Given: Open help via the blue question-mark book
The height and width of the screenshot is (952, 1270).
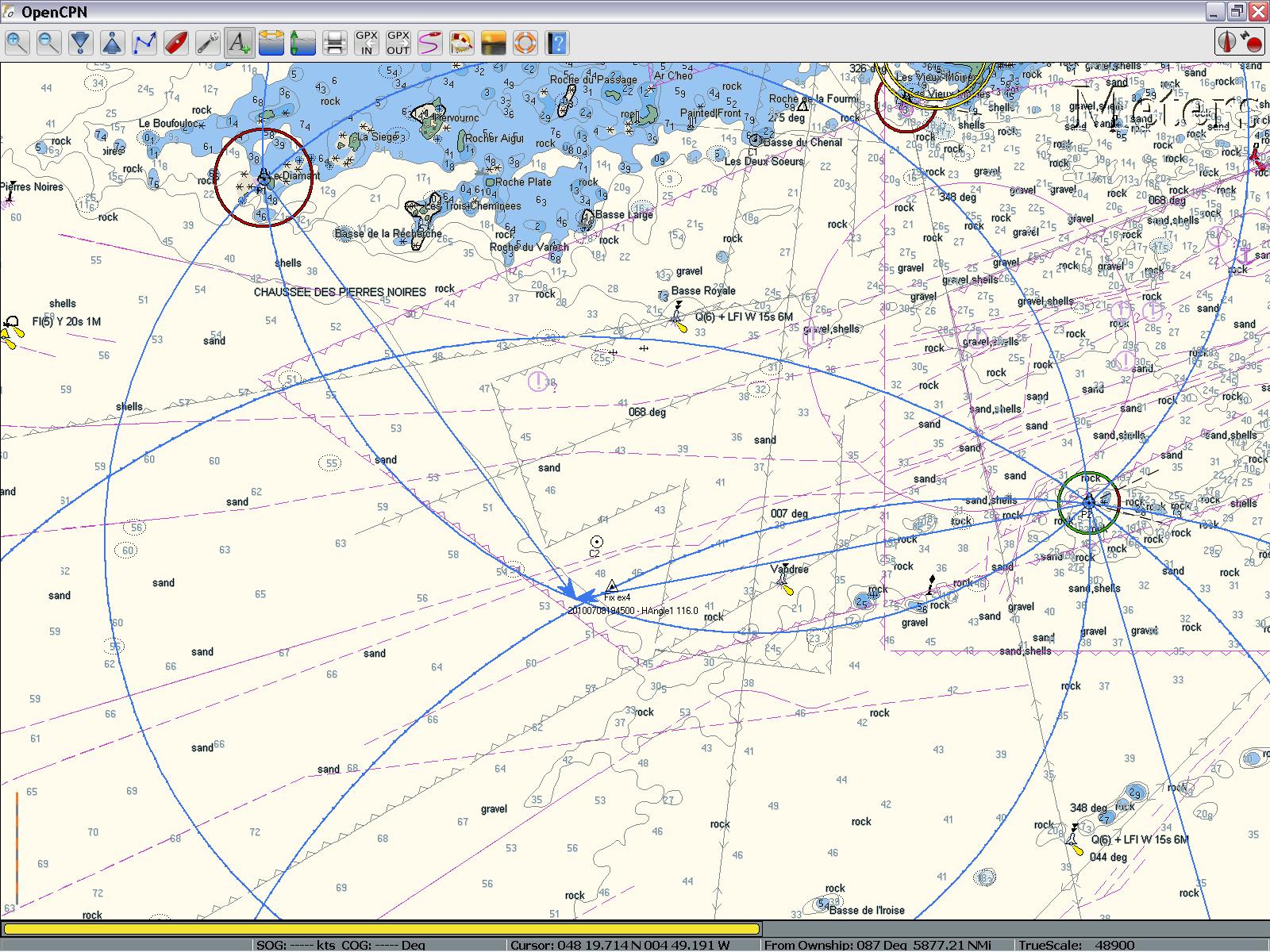Looking at the screenshot, I should [557, 43].
